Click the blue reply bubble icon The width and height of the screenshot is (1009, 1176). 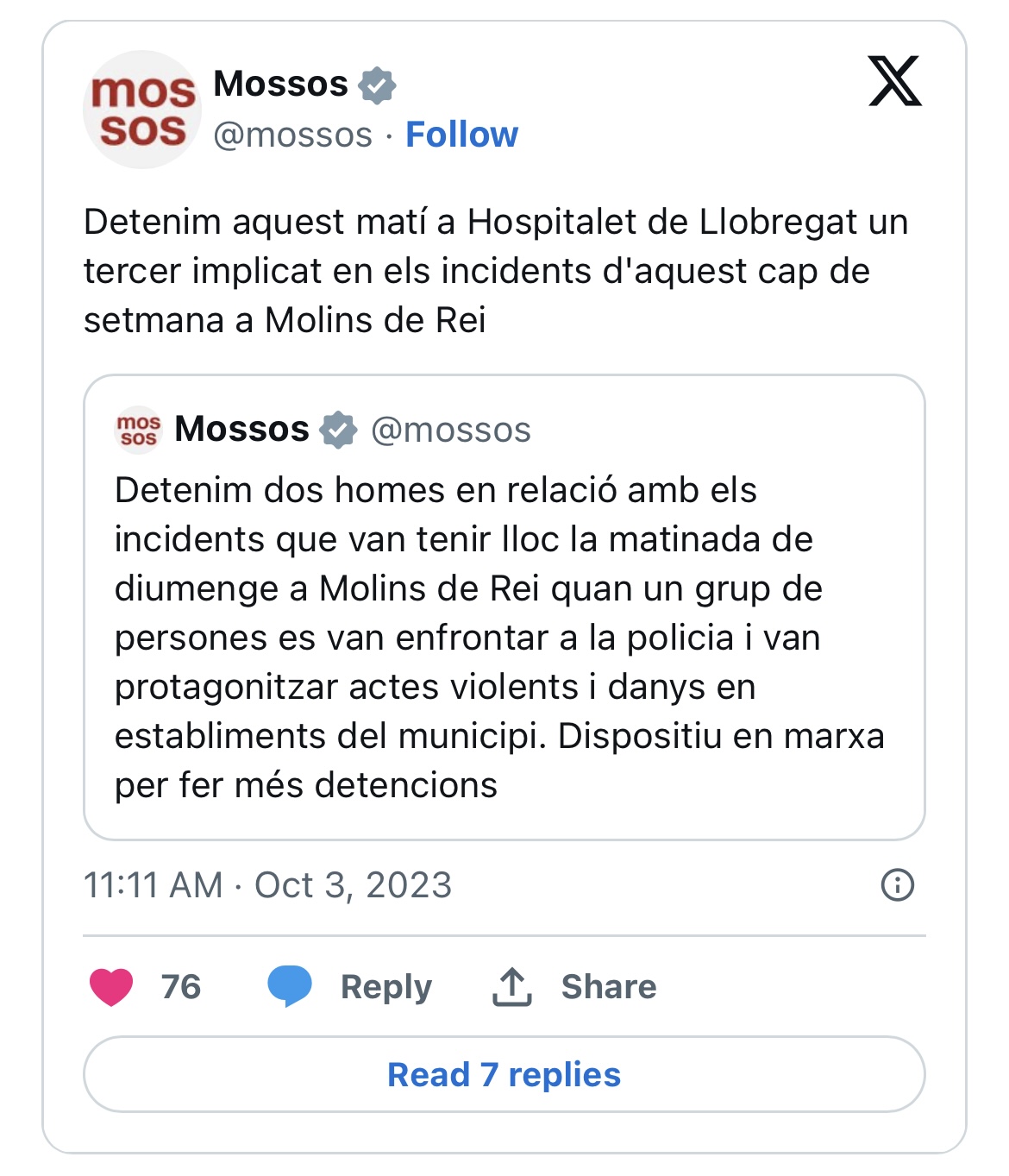coord(290,986)
